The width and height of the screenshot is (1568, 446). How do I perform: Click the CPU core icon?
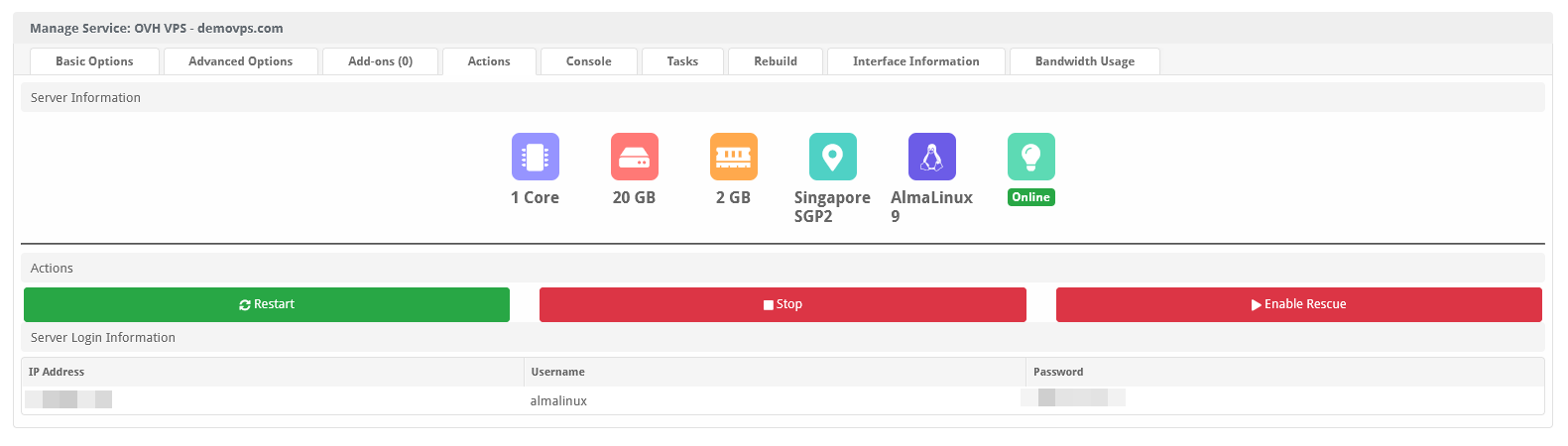click(536, 157)
